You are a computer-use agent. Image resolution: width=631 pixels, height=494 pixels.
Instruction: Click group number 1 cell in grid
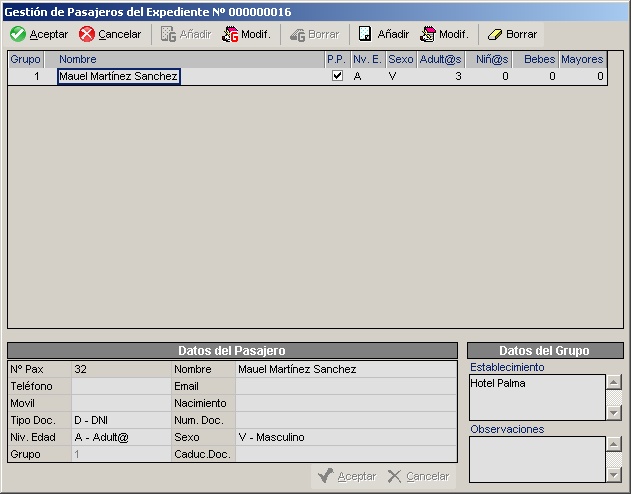pyautogui.click(x=25, y=76)
